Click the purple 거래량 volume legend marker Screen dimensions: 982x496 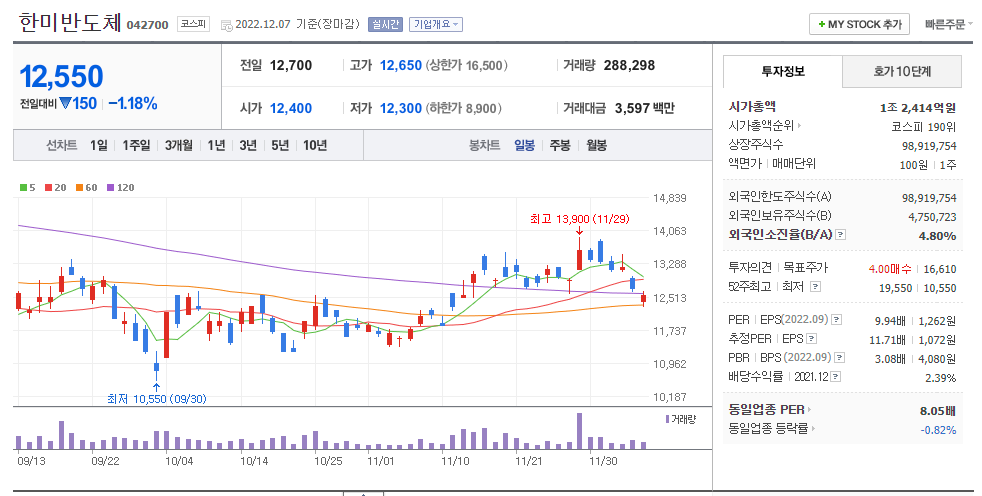(x=668, y=419)
